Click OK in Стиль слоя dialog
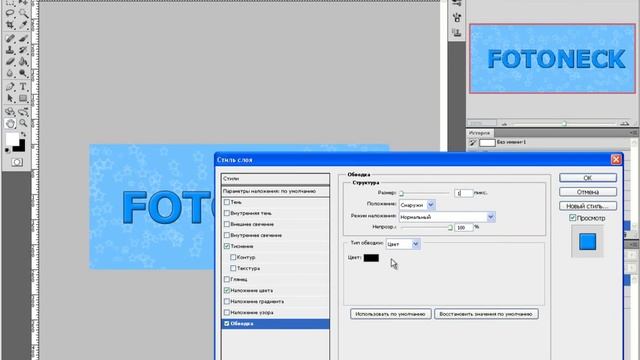 pos(588,178)
